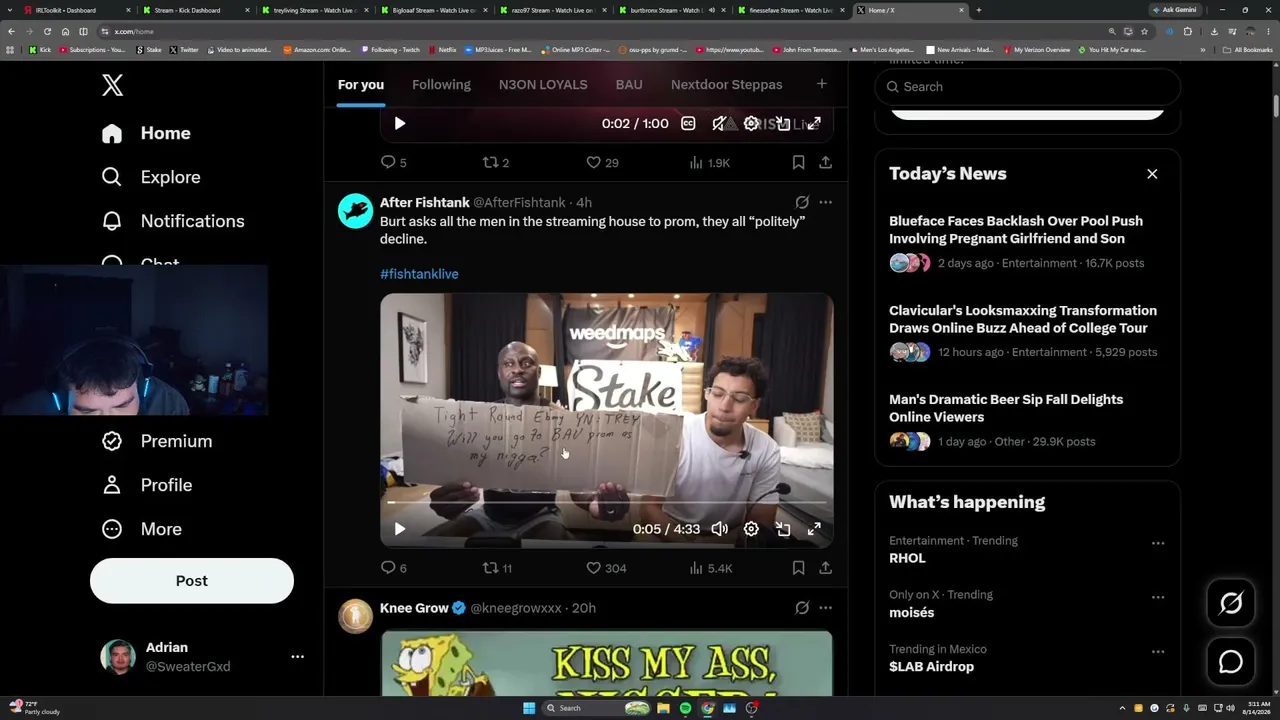This screenshot has width=1280, height=720.
Task: Open Grok on Knee Grow post
Action: coord(802,608)
